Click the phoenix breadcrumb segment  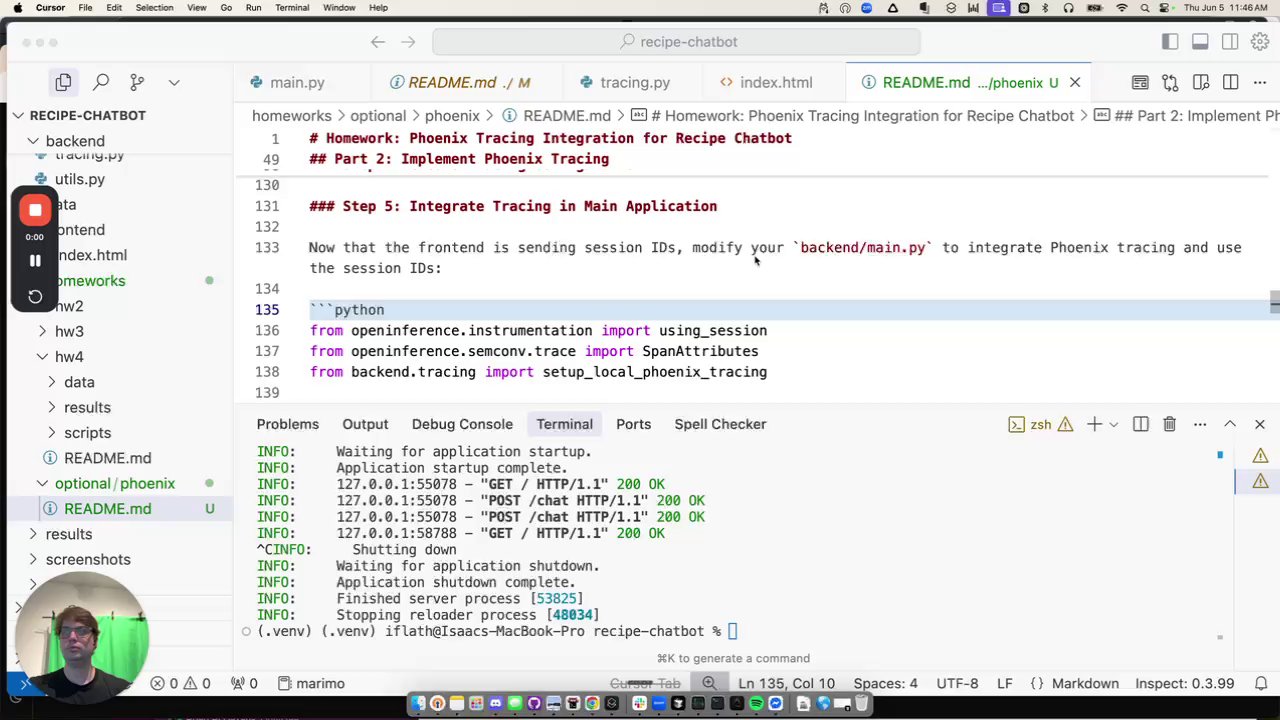click(x=452, y=116)
